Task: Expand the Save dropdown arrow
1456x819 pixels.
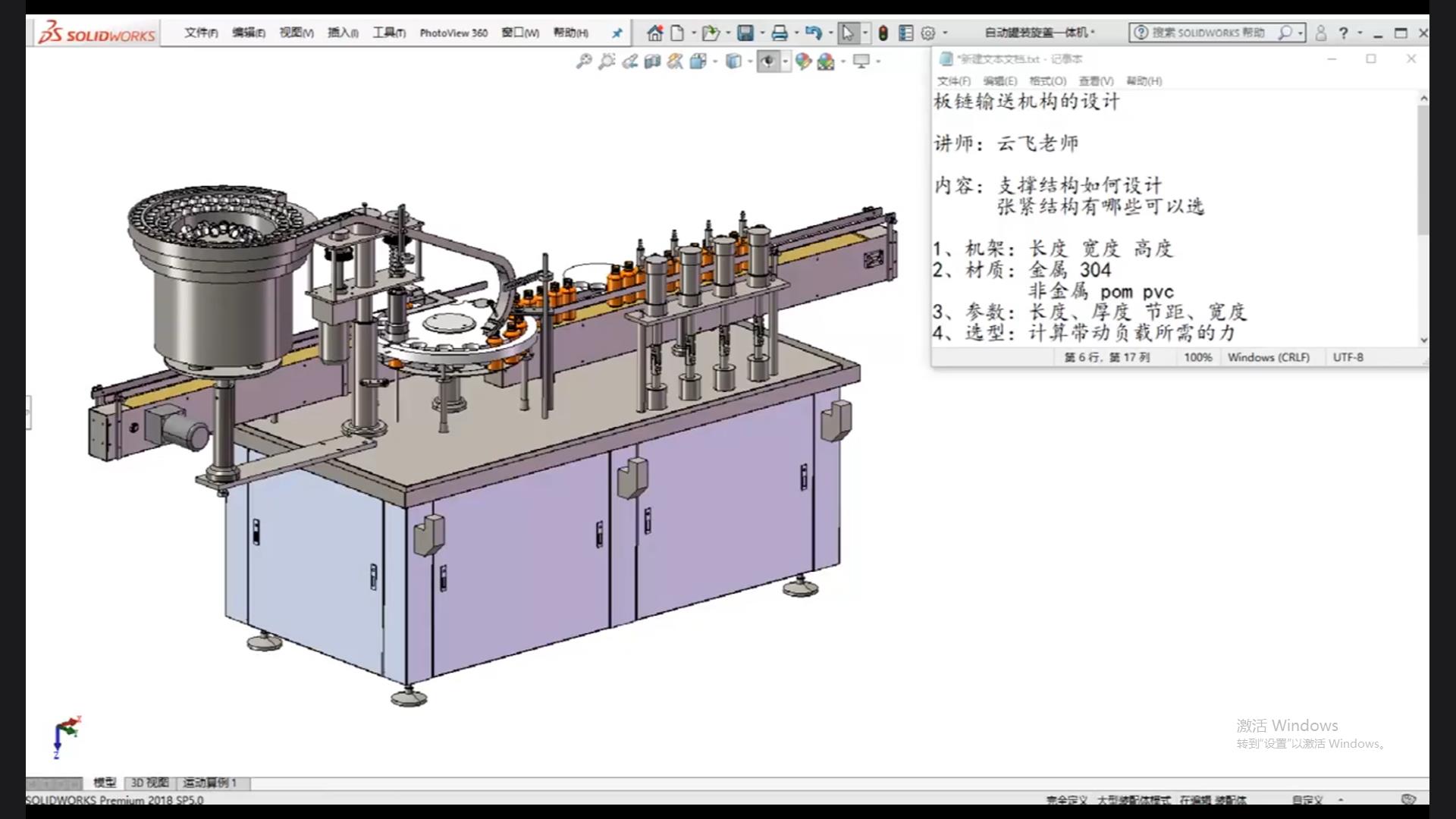Action: point(762,33)
